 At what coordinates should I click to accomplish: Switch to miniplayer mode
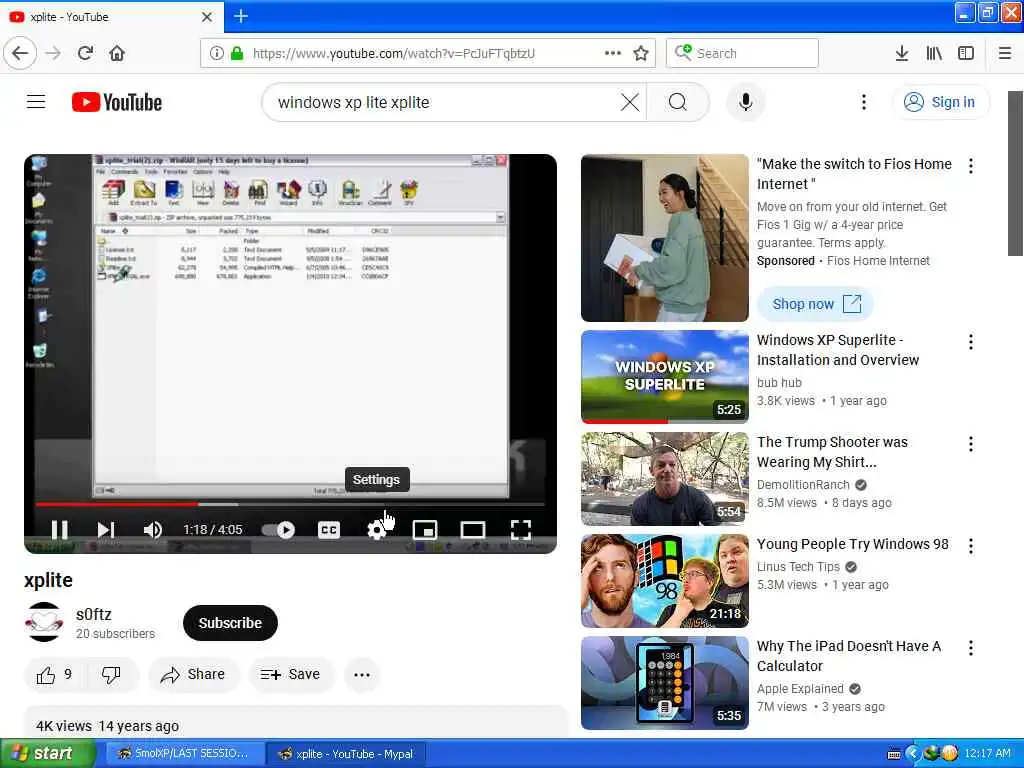click(x=425, y=530)
